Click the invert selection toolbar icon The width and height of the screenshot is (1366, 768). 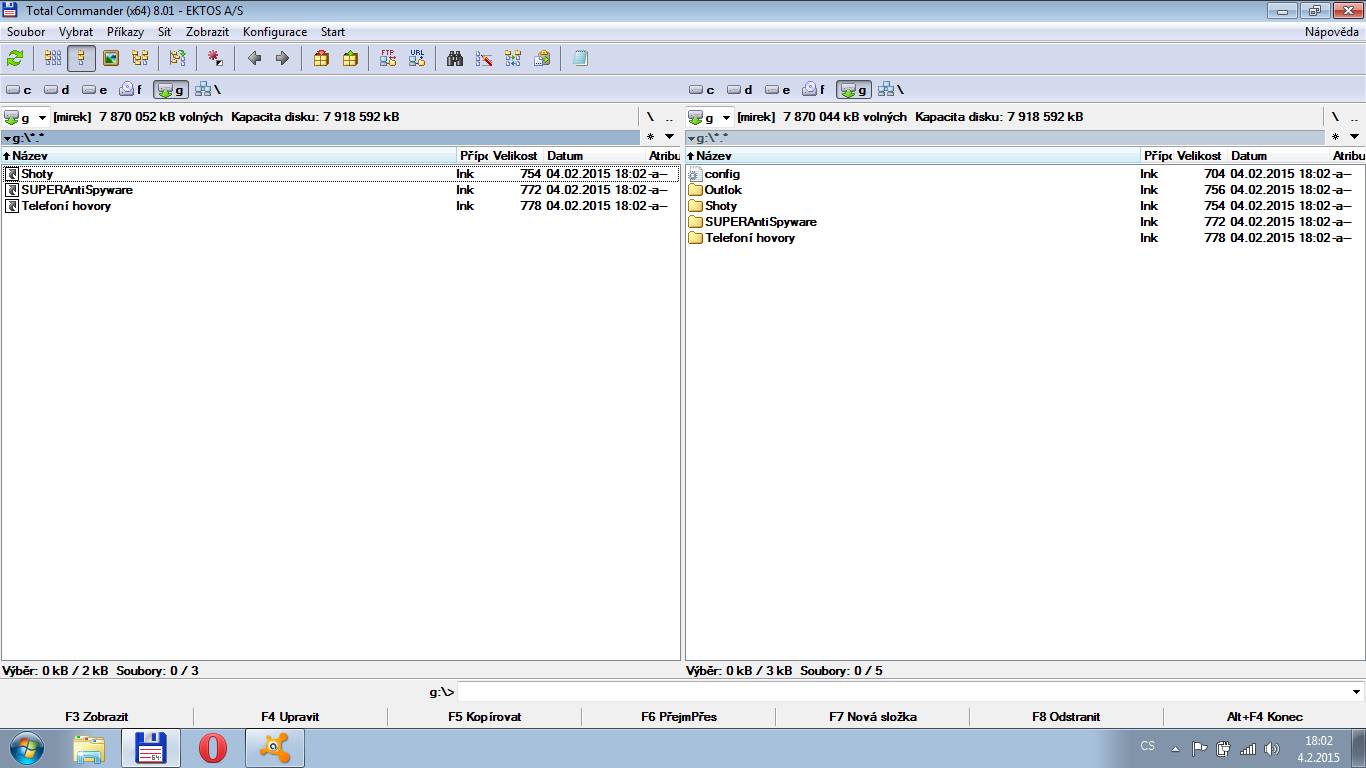[177, 58]
